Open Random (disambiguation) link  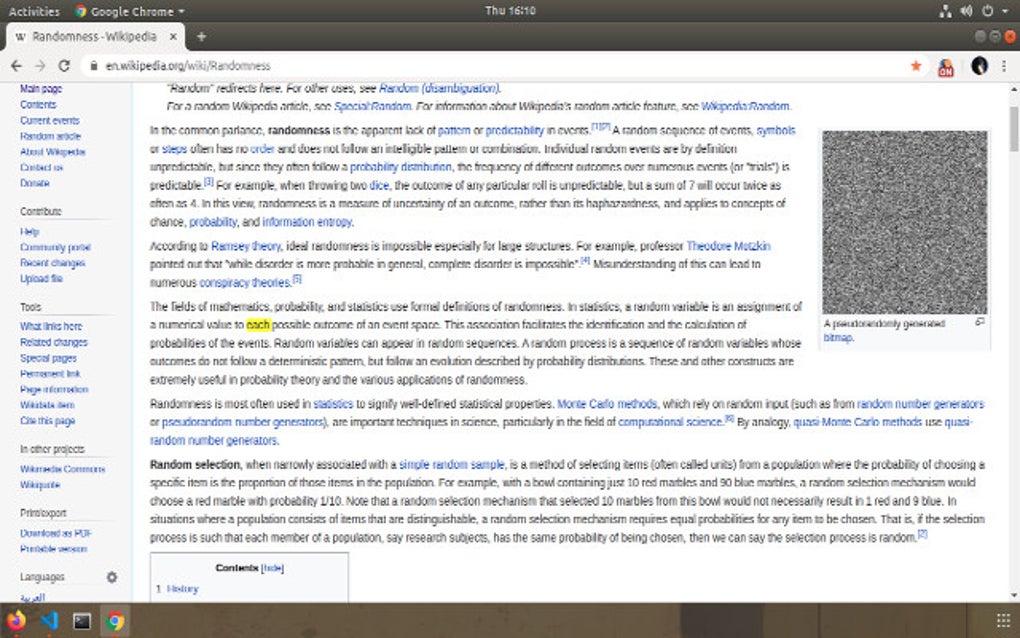pyautogui.click(x=439, y=88)
